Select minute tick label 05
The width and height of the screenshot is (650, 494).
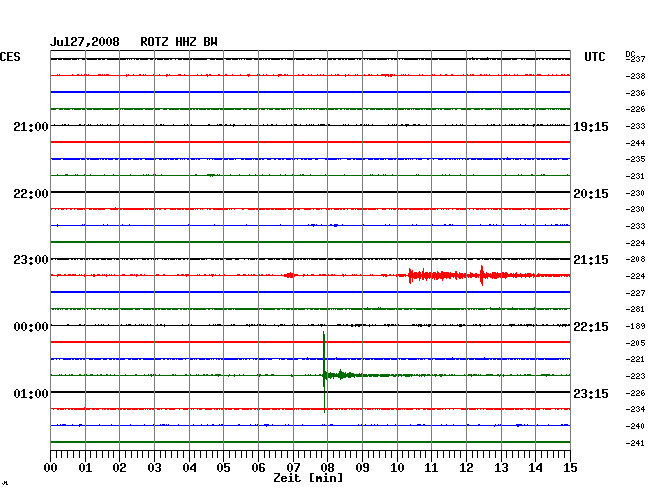coord(223,468)
